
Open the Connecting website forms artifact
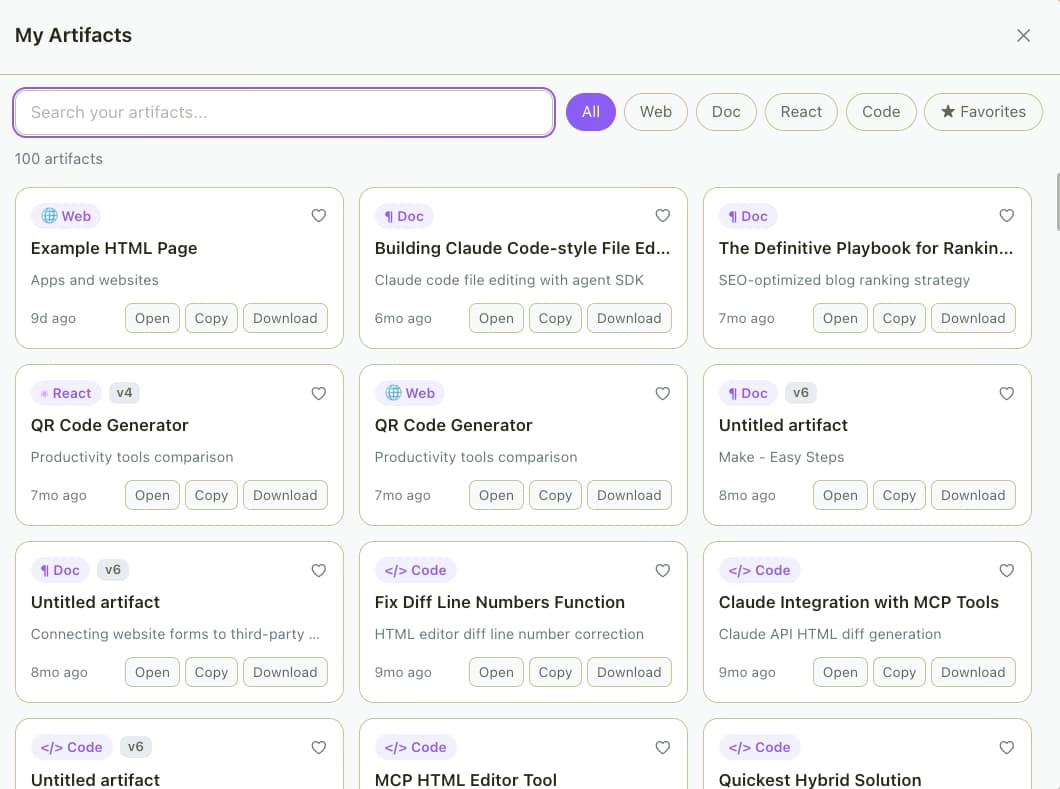click(152, 673)
